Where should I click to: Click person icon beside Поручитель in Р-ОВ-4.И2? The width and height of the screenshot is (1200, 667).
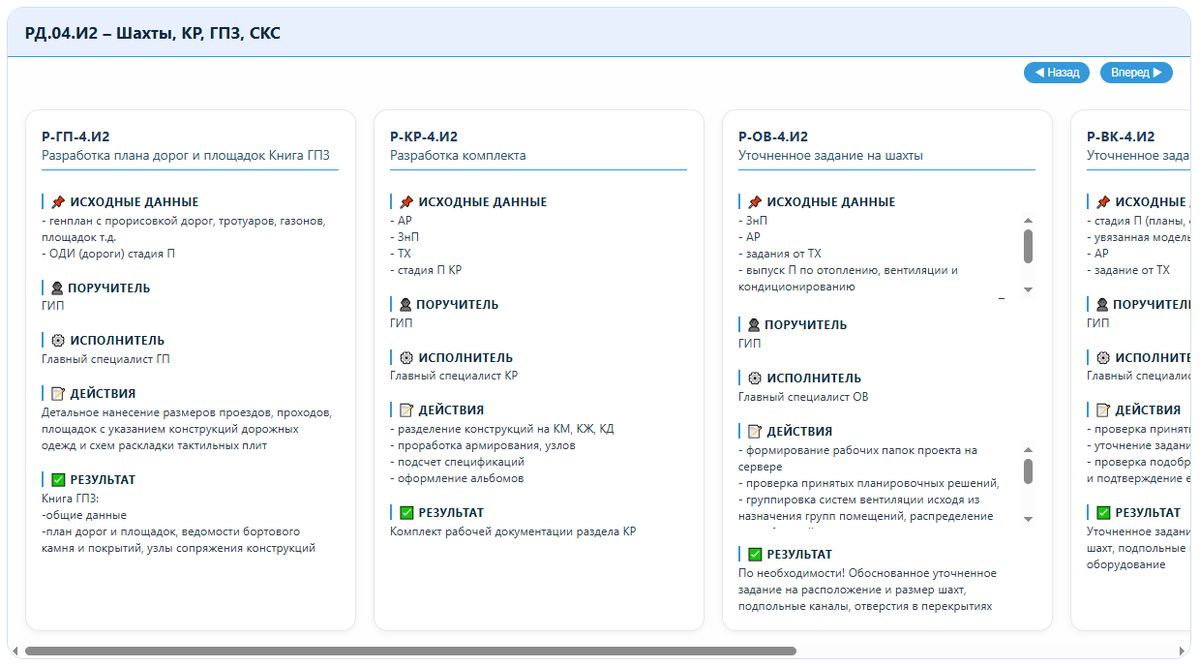pyautogui.click(x=754, y=325)
